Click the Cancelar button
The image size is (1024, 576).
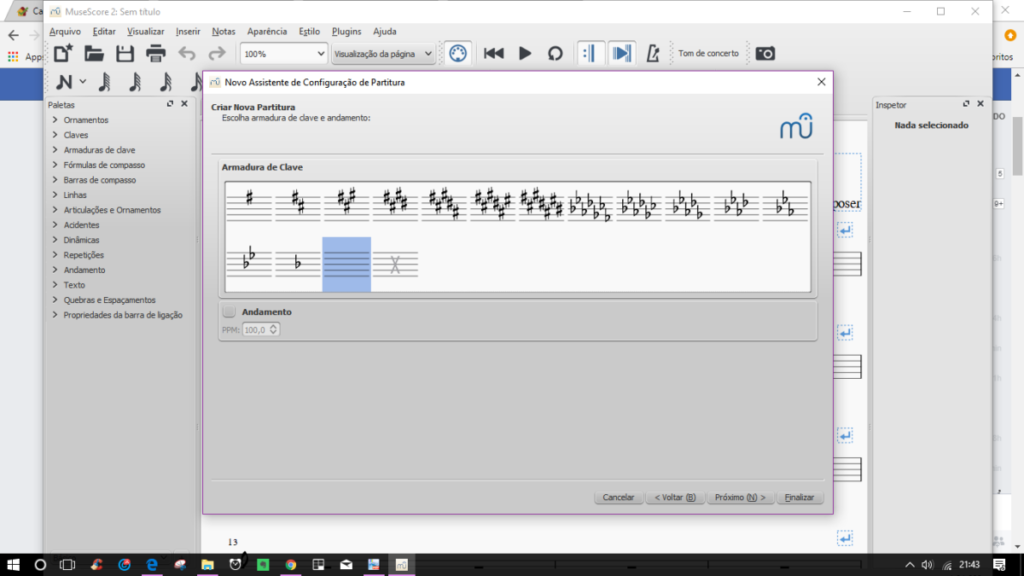click(619, 497)
